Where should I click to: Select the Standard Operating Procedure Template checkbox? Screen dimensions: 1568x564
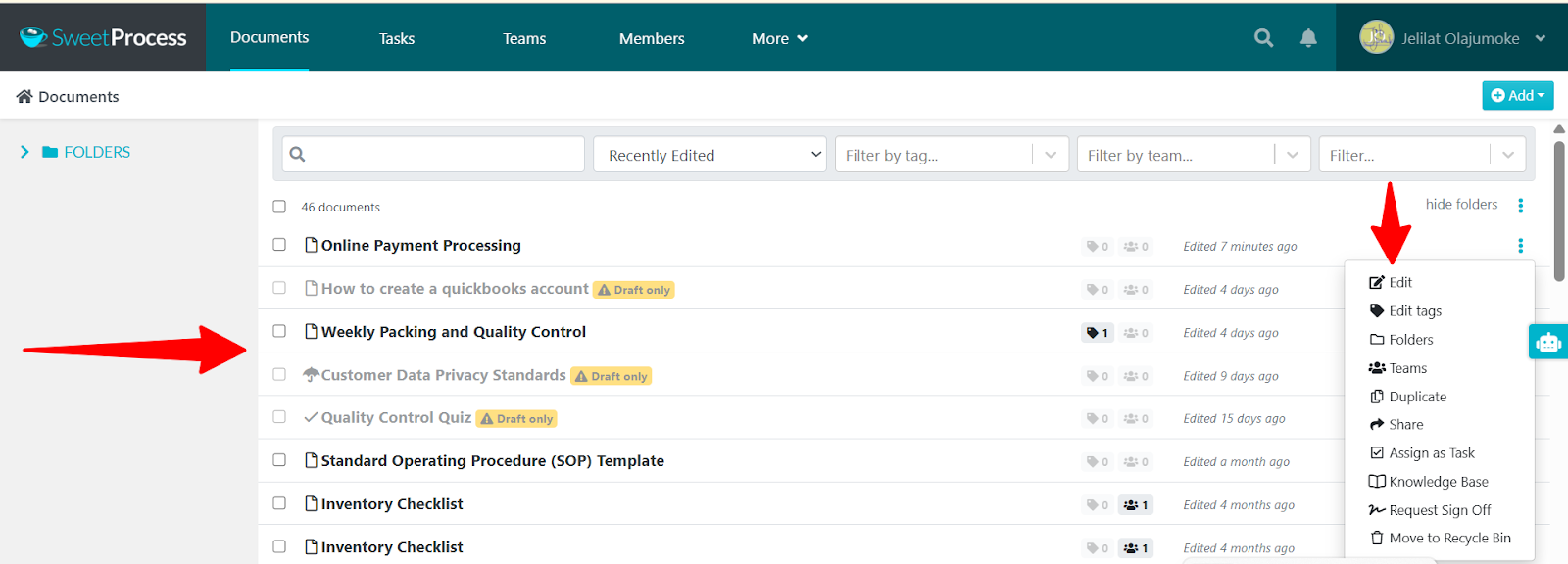tap(279, 460)
